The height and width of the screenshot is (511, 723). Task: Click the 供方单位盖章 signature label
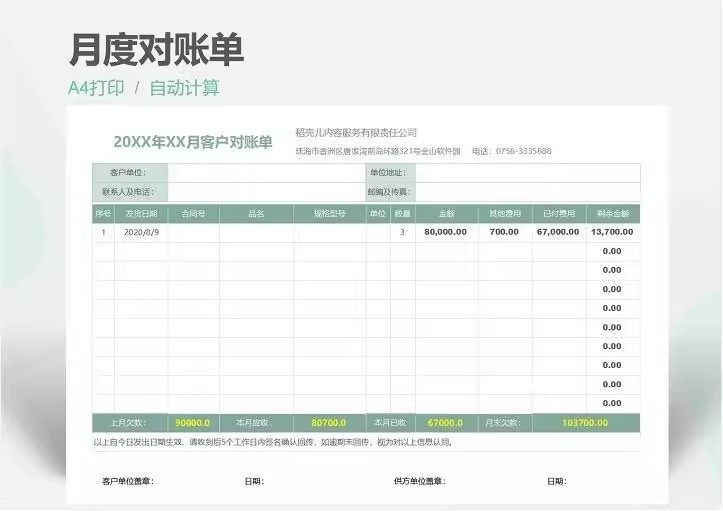(420, 481)
